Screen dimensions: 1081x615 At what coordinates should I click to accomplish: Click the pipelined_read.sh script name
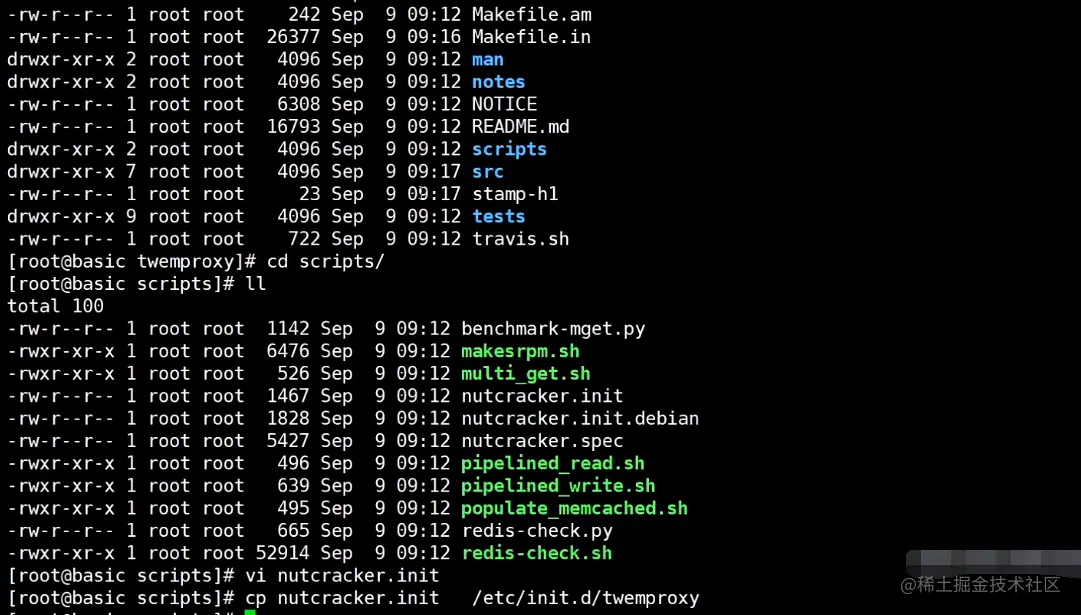552,463
